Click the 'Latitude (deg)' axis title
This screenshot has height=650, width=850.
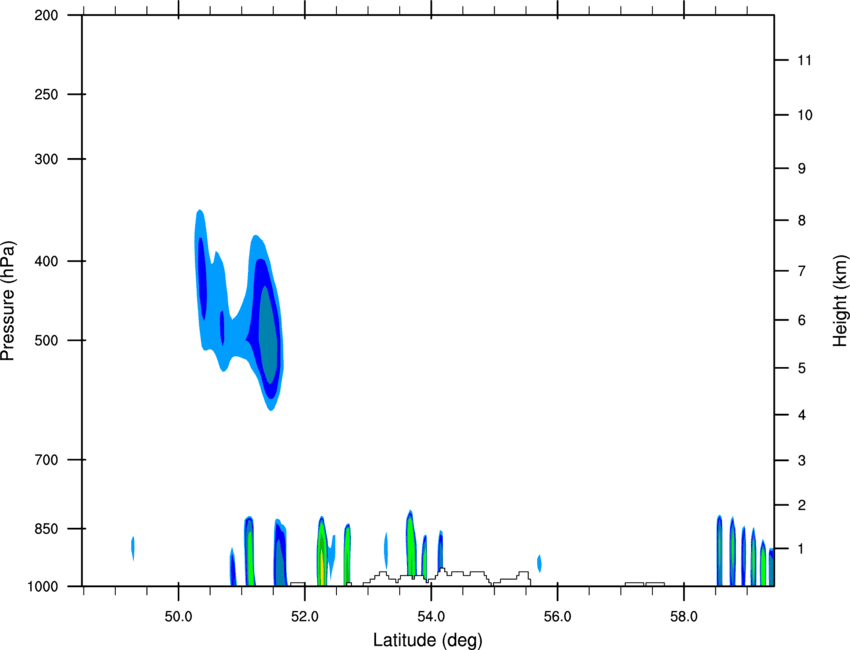tap(428, 640)
